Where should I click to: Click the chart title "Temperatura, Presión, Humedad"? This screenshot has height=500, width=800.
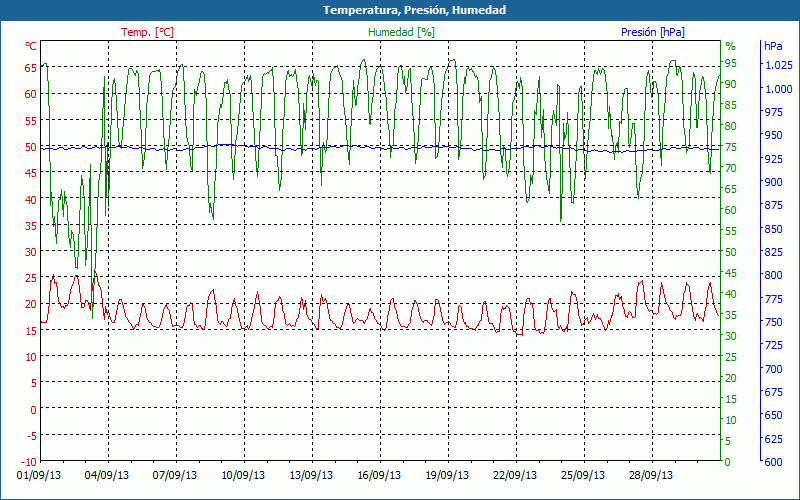(x=414, y=10)
